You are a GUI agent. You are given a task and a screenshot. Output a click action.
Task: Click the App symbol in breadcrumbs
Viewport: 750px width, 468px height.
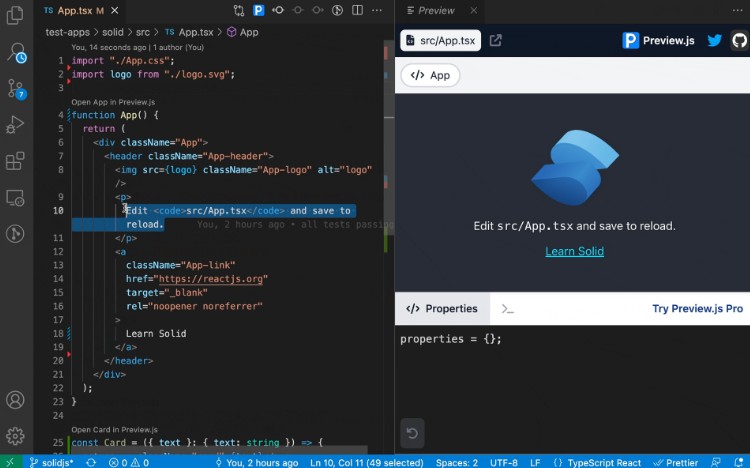click(x=248, y=32)
